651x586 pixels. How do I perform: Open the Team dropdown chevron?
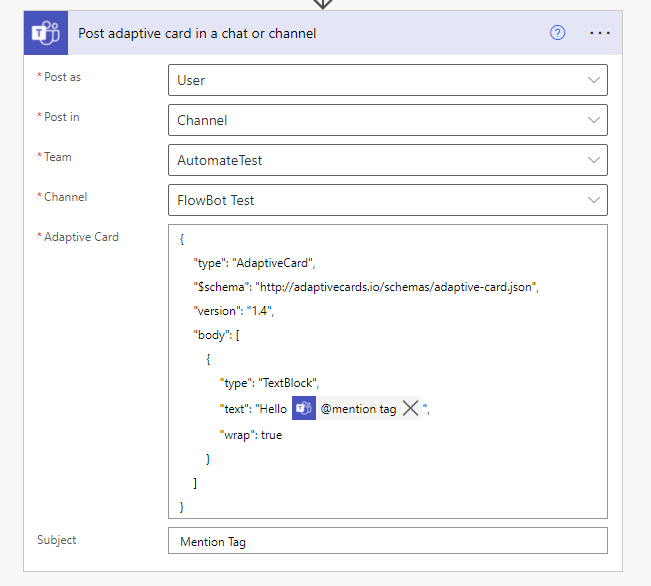[595, 160]
